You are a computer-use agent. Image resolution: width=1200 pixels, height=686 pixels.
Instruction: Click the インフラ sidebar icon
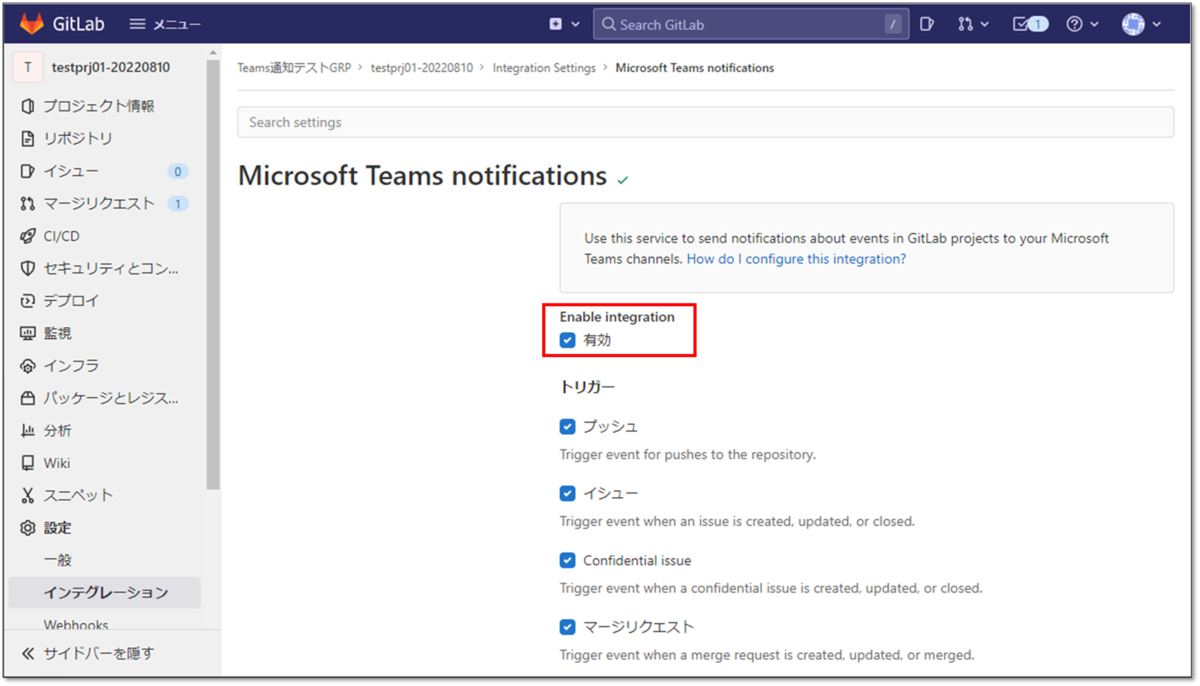27,366
